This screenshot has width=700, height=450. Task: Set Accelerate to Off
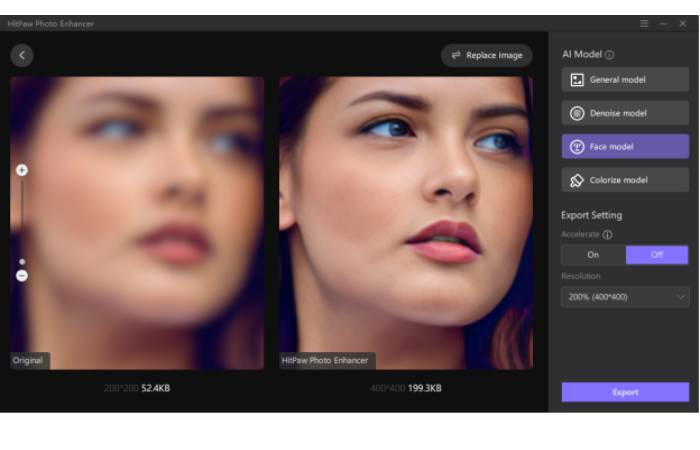click(657, 255)
